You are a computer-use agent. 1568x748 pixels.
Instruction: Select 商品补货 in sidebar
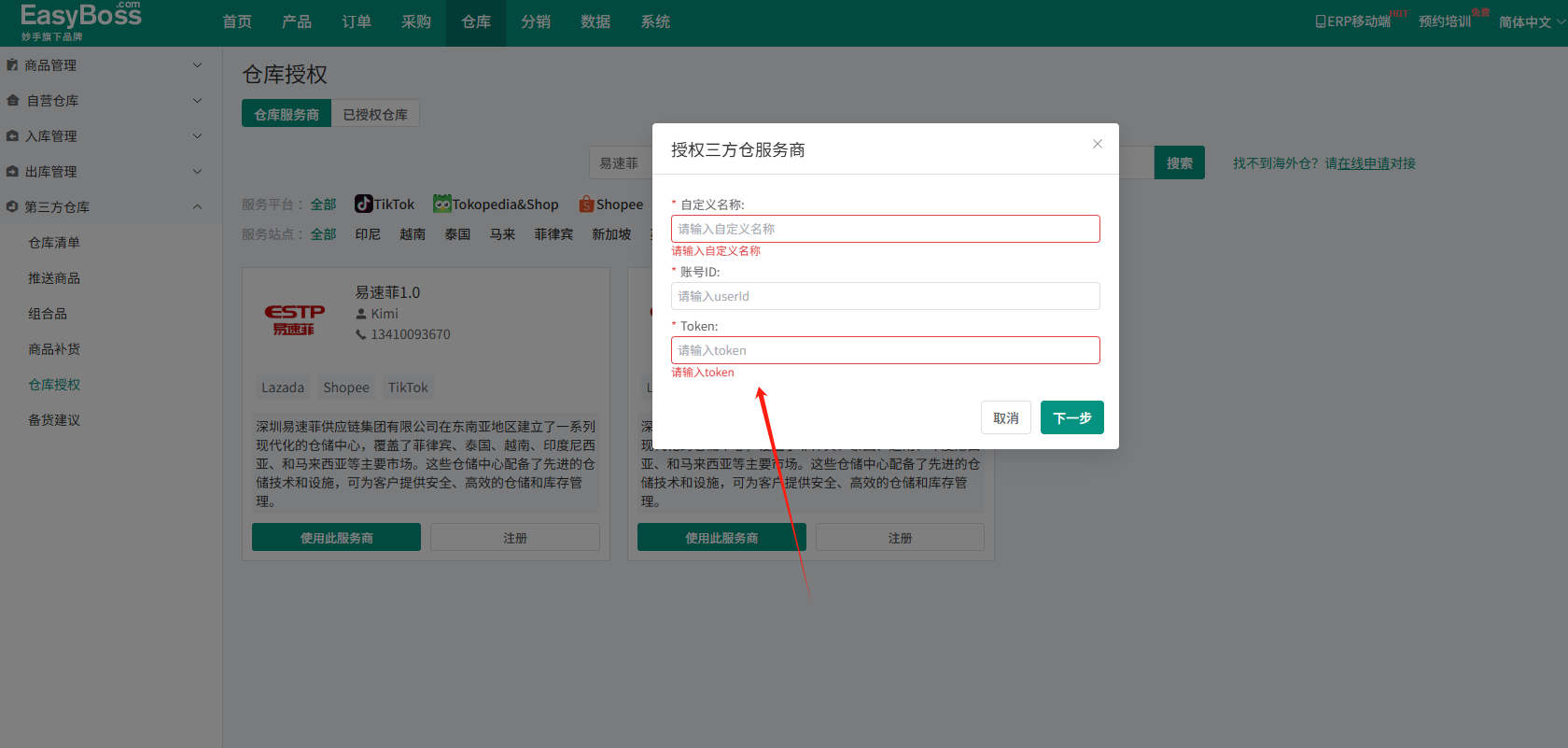coord(54,349)
